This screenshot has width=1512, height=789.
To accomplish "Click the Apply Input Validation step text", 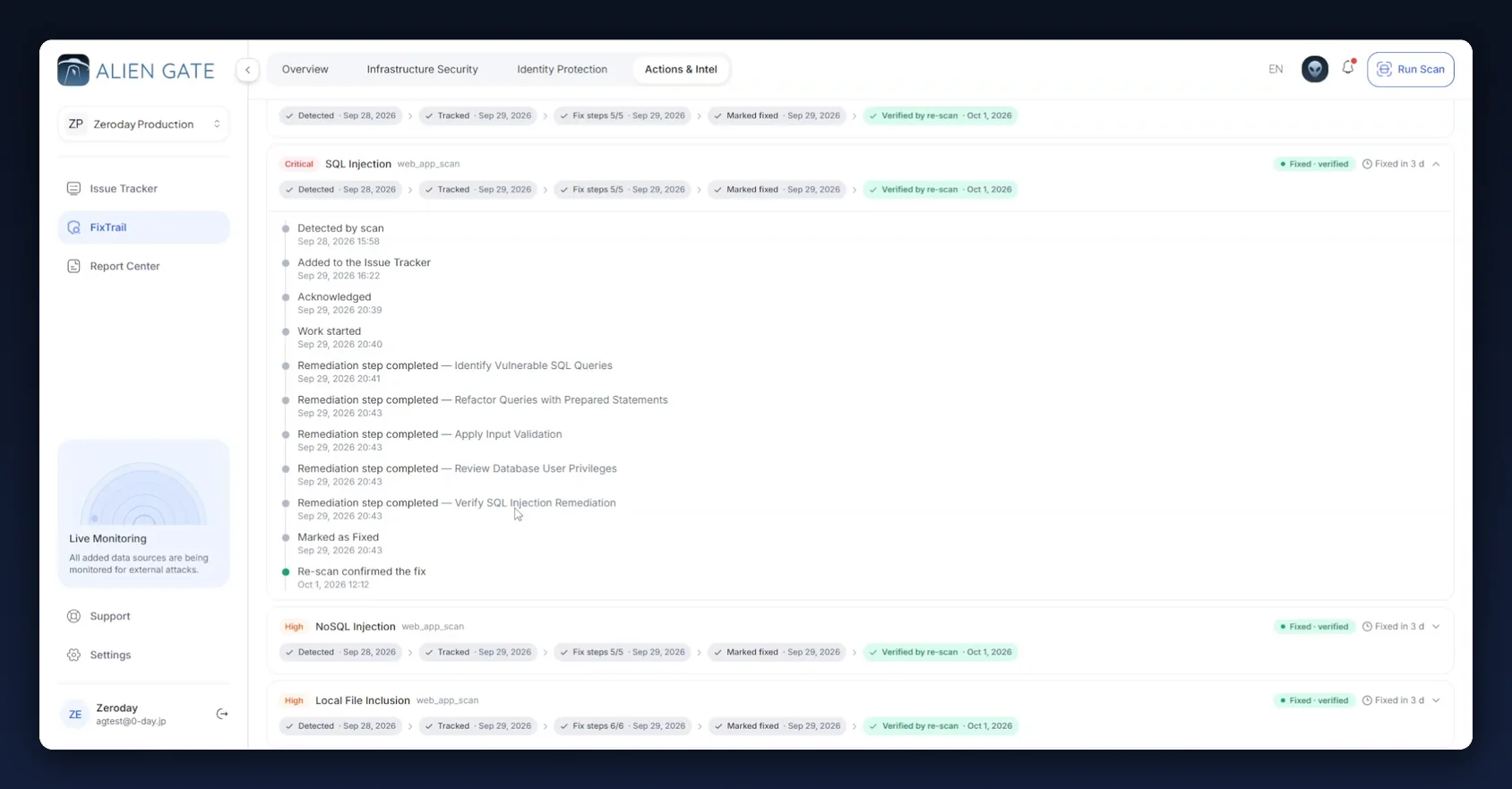I will [x=508, y=434].
